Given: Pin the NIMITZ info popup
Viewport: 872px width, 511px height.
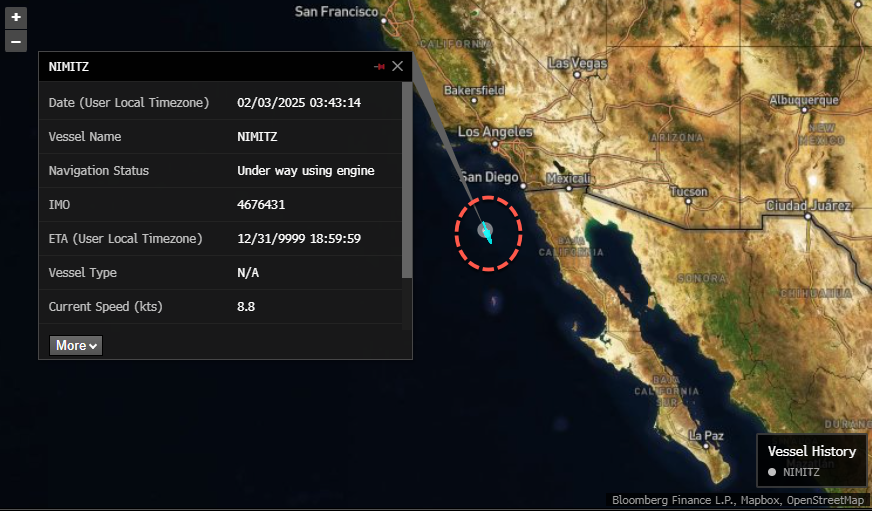Looking at the screenshot, I should [x=379, y=67].
